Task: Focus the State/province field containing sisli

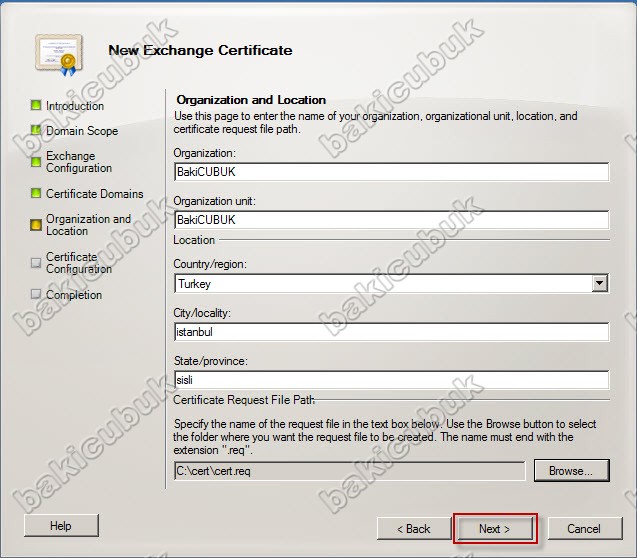Action: point(391,380)
